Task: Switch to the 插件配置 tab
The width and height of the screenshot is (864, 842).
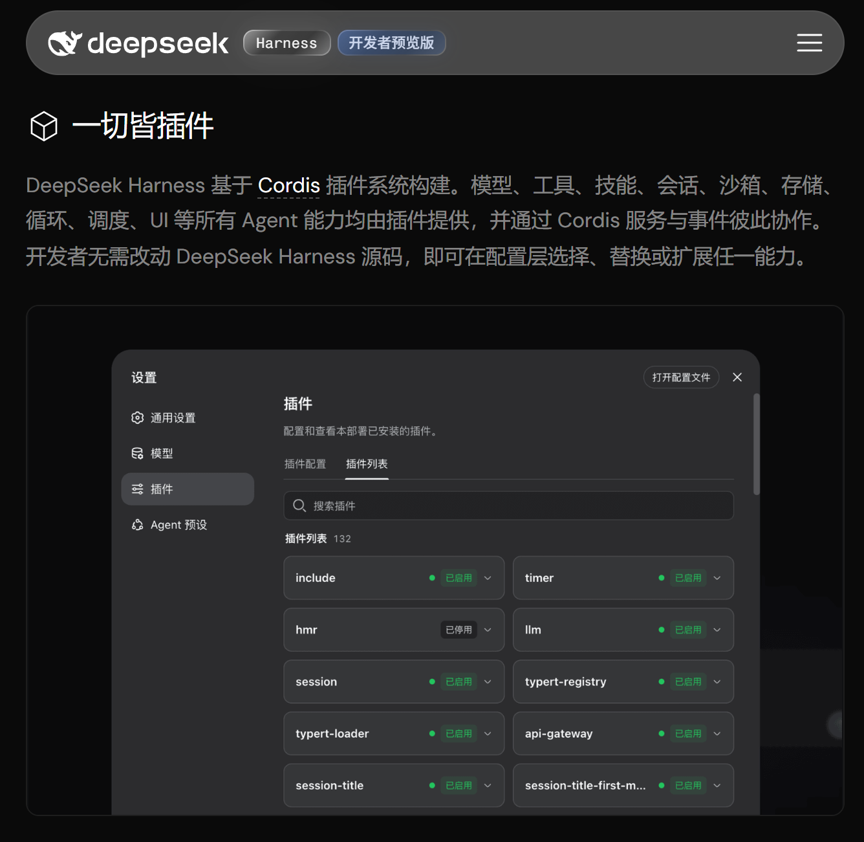Action: point(305,464)
